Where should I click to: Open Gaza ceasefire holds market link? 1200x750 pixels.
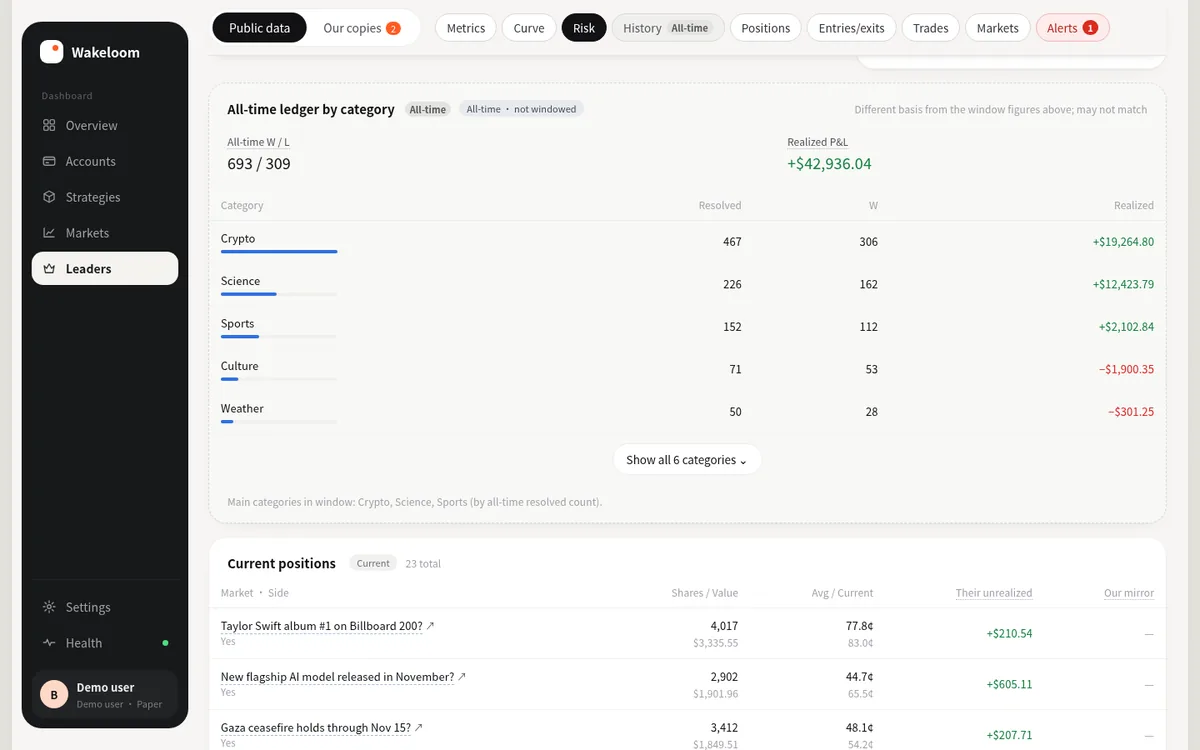tap(316, 728)
